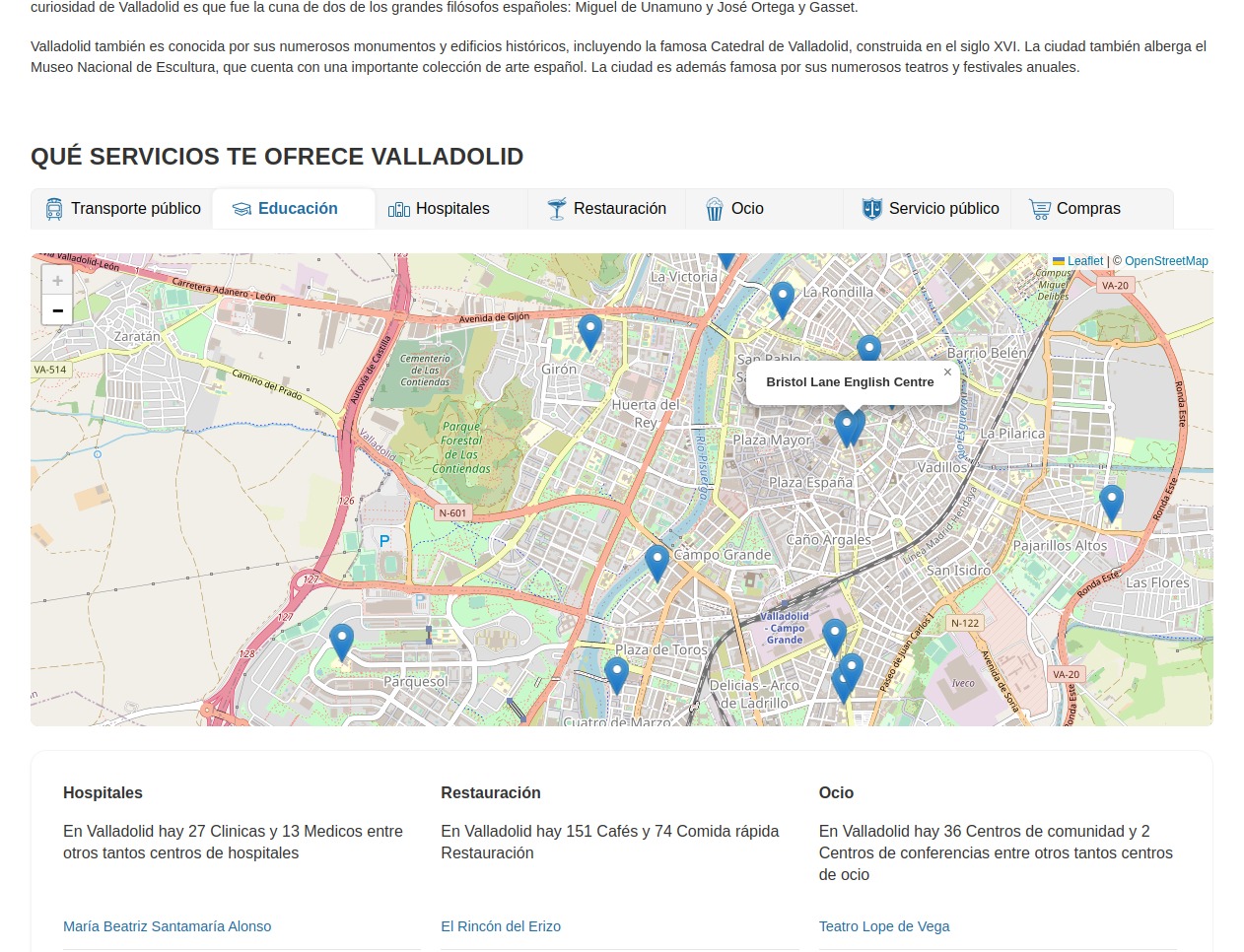Zoom in the map with plus button
The width and height of the screenshot is (1244, 952).
click(57, 281)
